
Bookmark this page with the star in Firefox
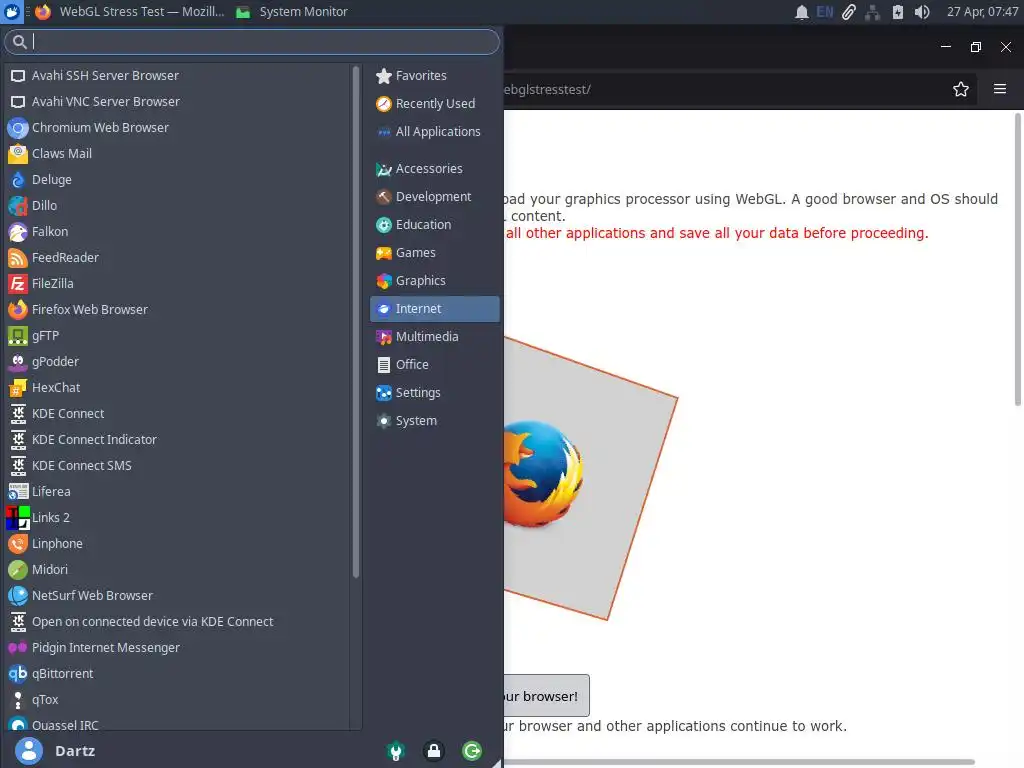(x=960, y=89)
